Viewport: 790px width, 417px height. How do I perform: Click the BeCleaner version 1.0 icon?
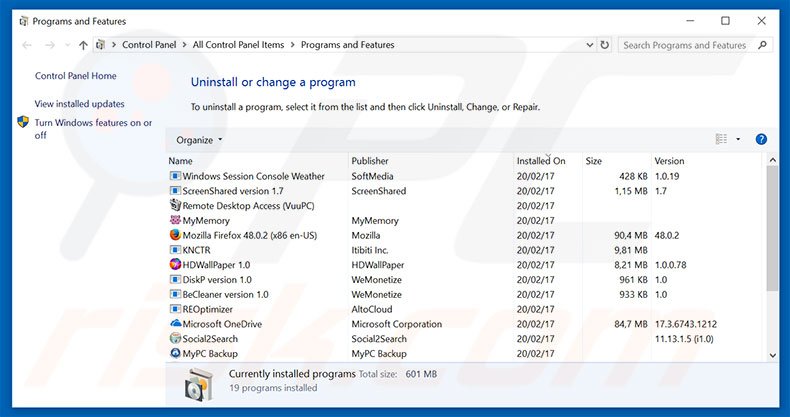(175, 294)
